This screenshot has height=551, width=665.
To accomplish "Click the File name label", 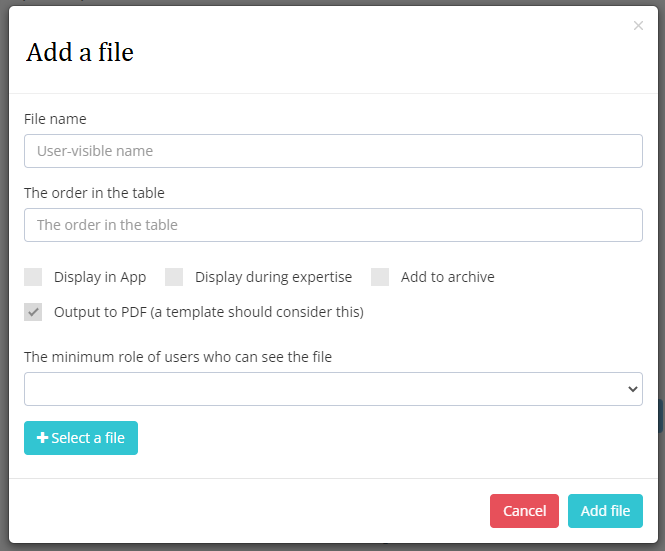I will click(55, 119).
